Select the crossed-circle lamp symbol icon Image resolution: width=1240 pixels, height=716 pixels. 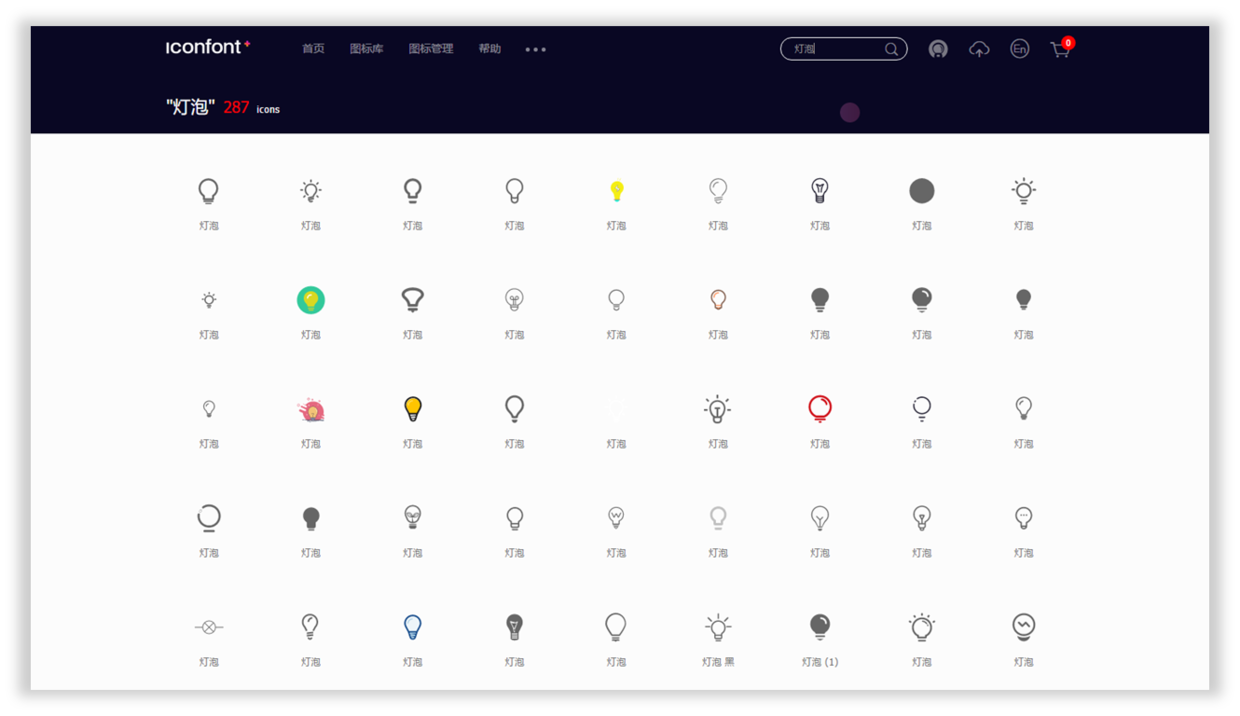(209, 627)
